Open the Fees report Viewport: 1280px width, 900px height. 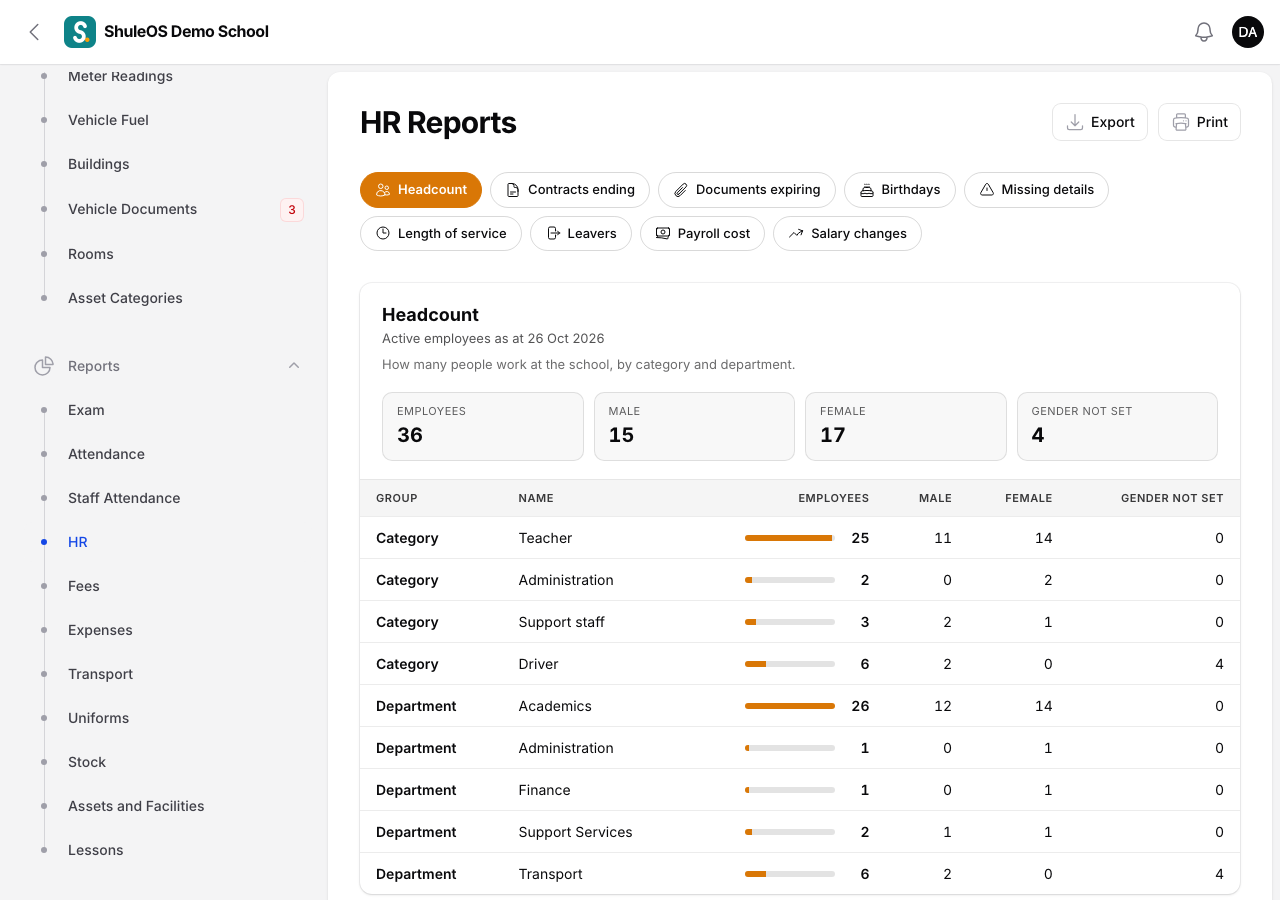84,586
